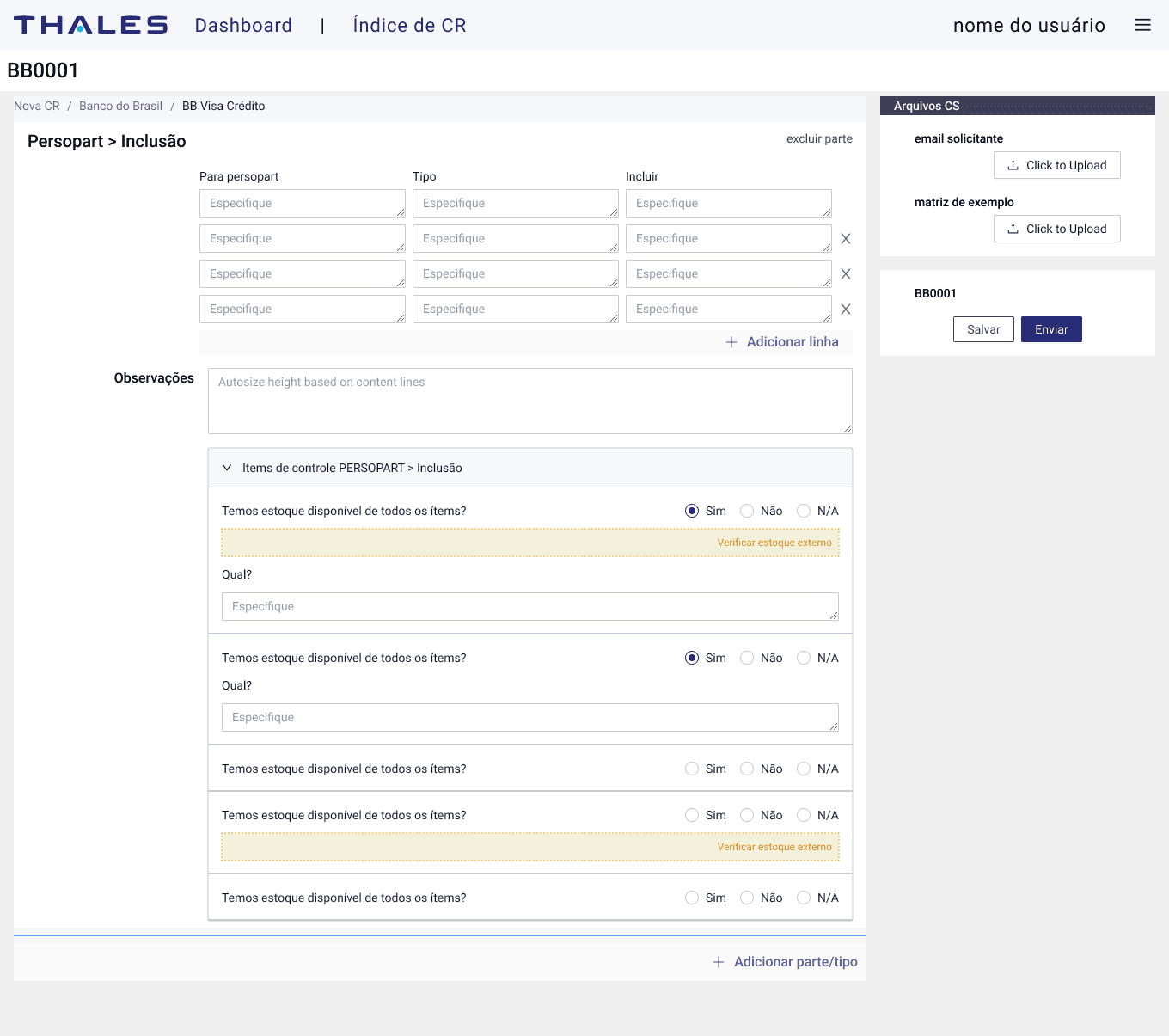Click the BB0001 page title

click(x=43, y=70)
